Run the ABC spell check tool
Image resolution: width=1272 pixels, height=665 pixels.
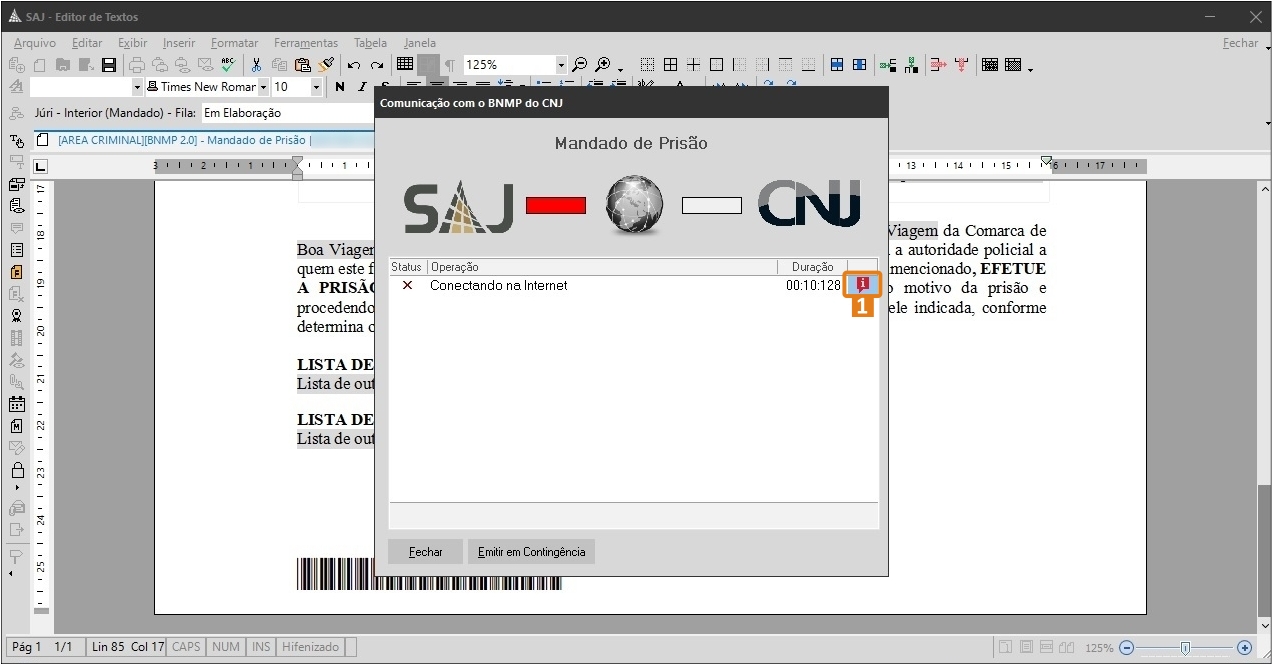point(228,65)
